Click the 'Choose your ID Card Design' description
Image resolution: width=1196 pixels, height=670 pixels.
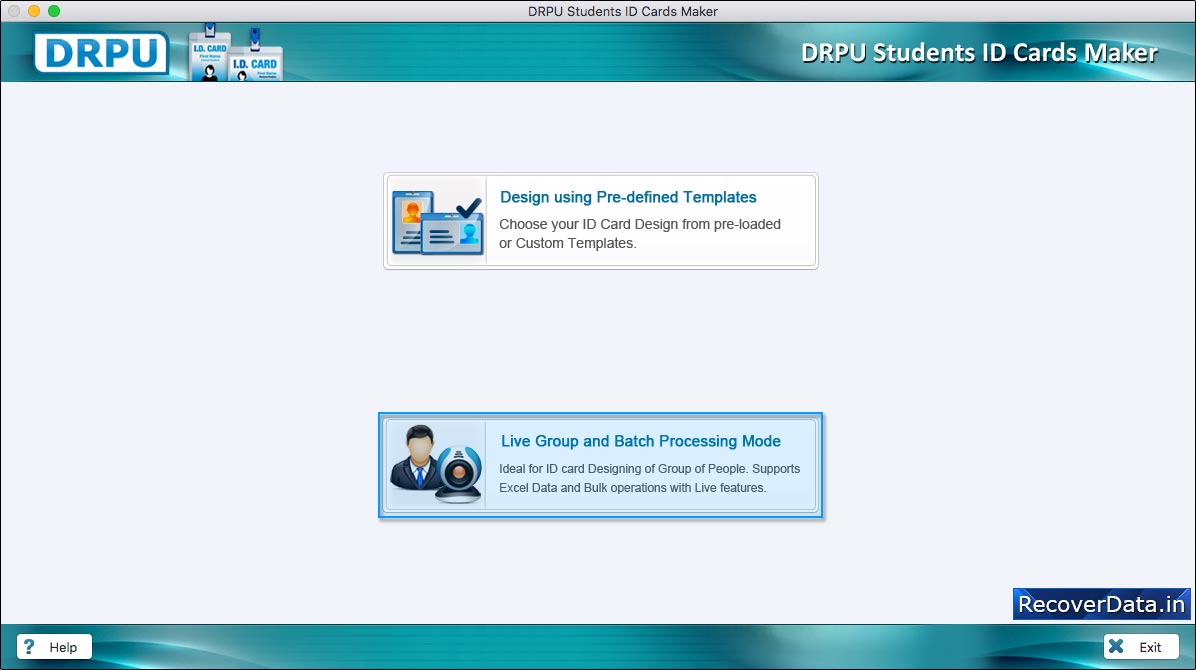[640, 234]
